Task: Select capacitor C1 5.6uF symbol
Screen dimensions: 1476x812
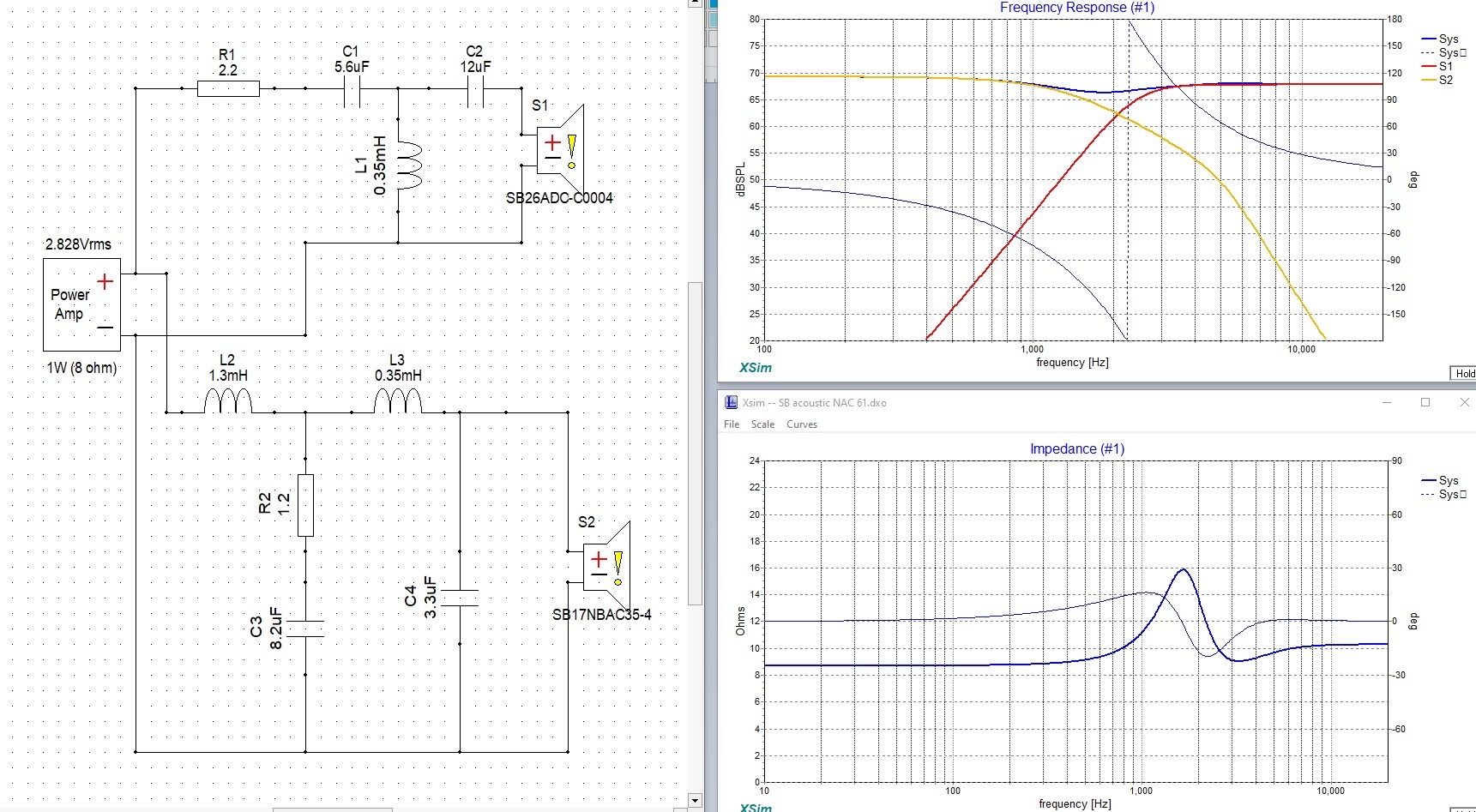Action: pos(352,89)
